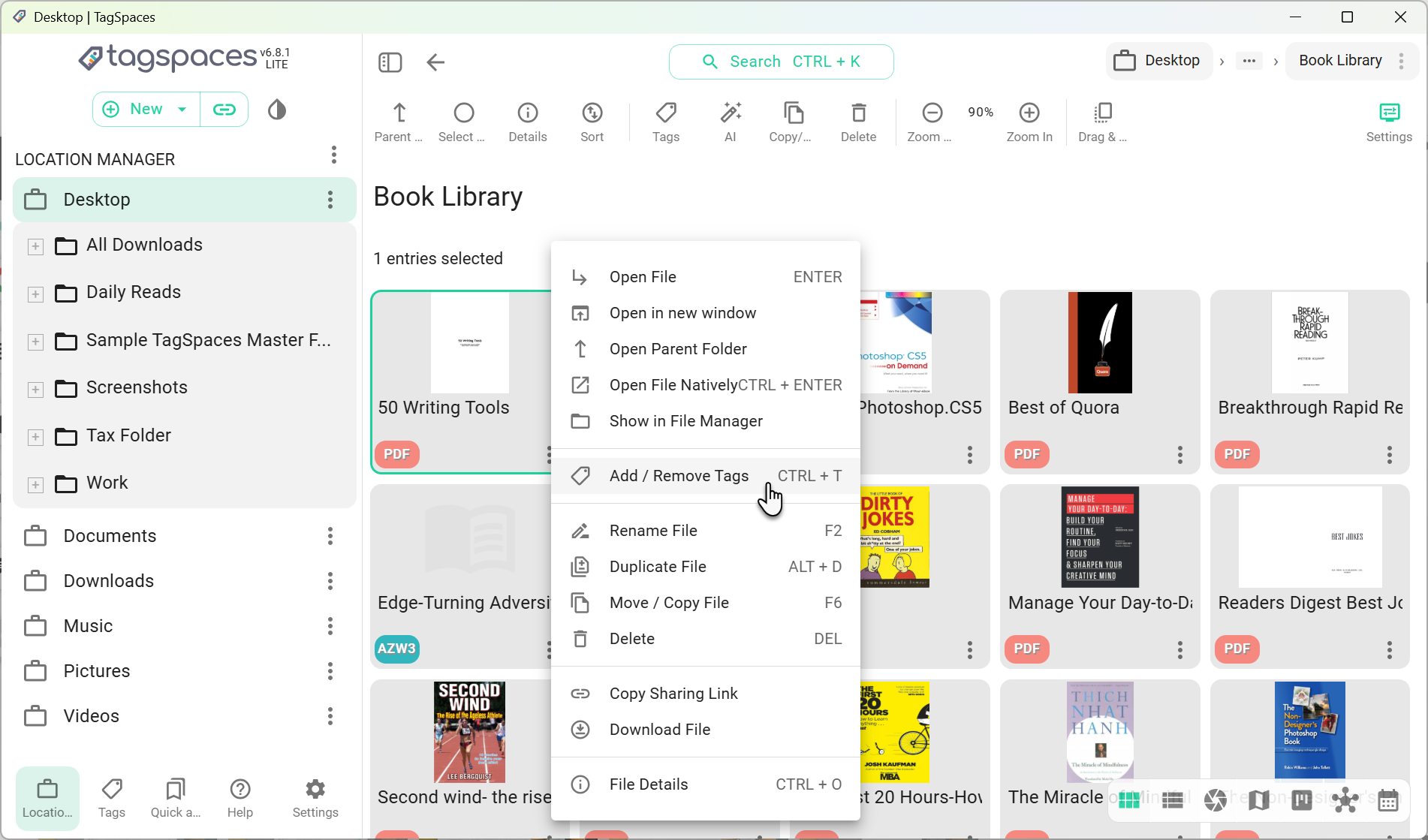Open Best of Quora book thumbnail
1428x840 pixels.
tap(1100, 342)
